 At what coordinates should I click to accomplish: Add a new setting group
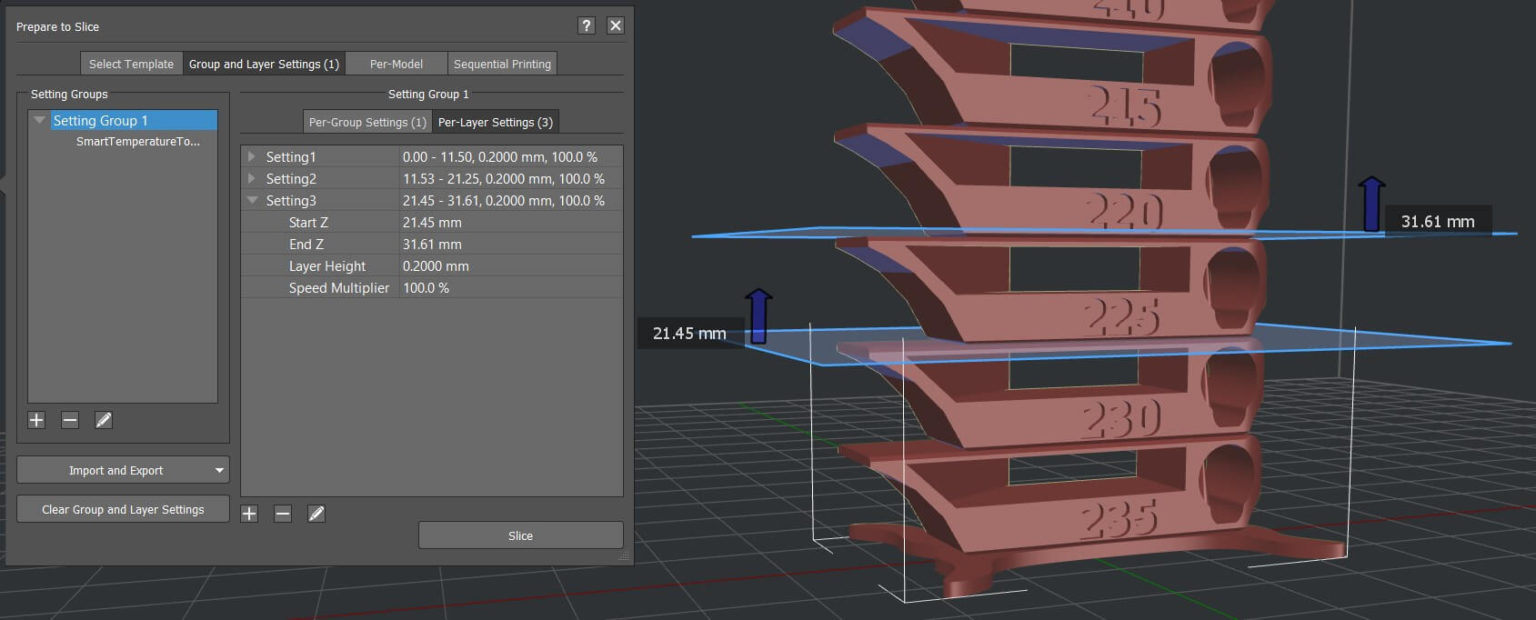point(35,420)
